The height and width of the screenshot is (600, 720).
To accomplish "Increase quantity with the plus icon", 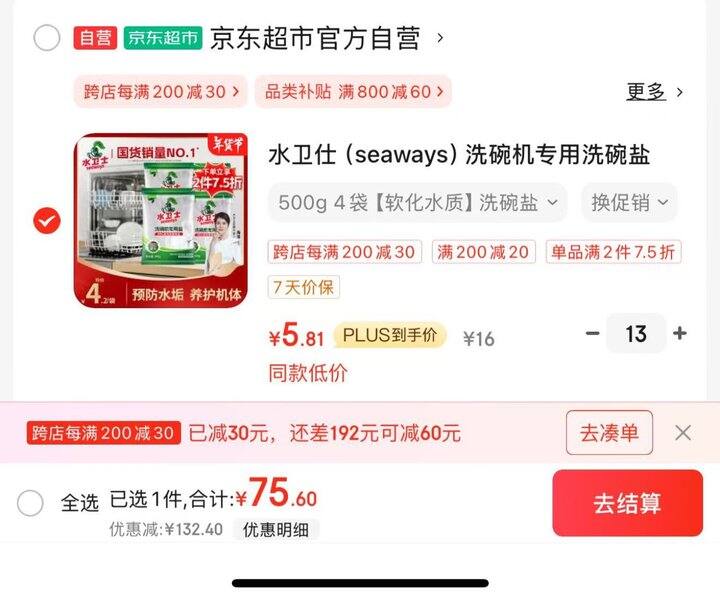I will pos(680,333).
